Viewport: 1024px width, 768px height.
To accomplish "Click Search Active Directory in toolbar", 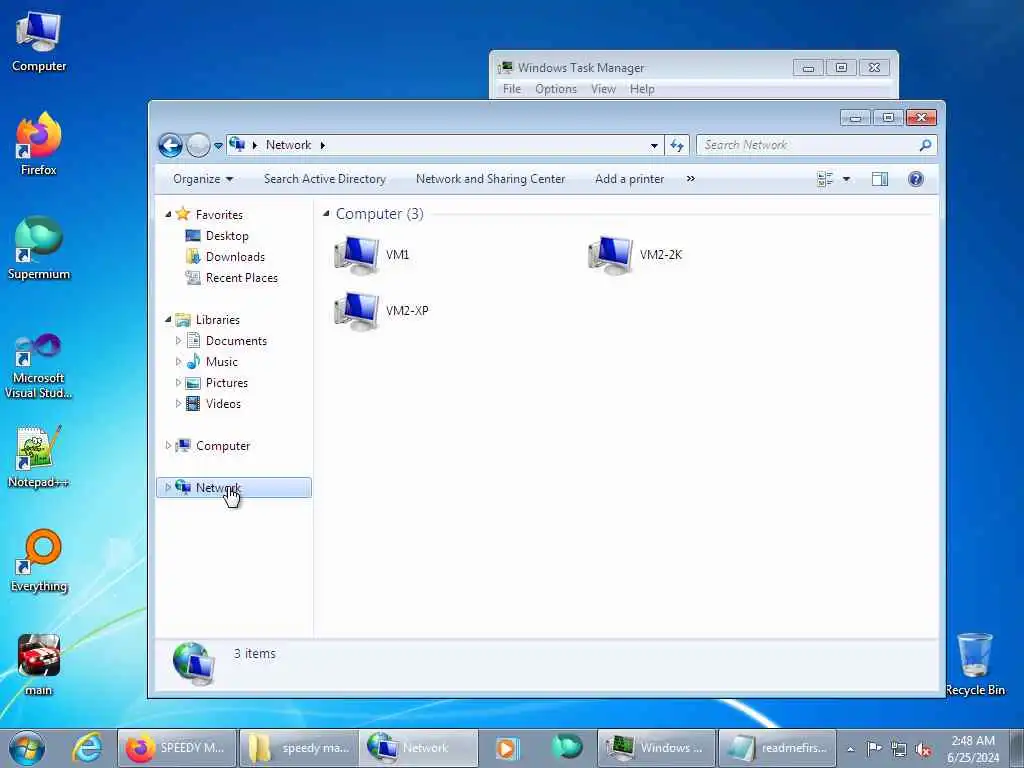I will click(325, 179).
